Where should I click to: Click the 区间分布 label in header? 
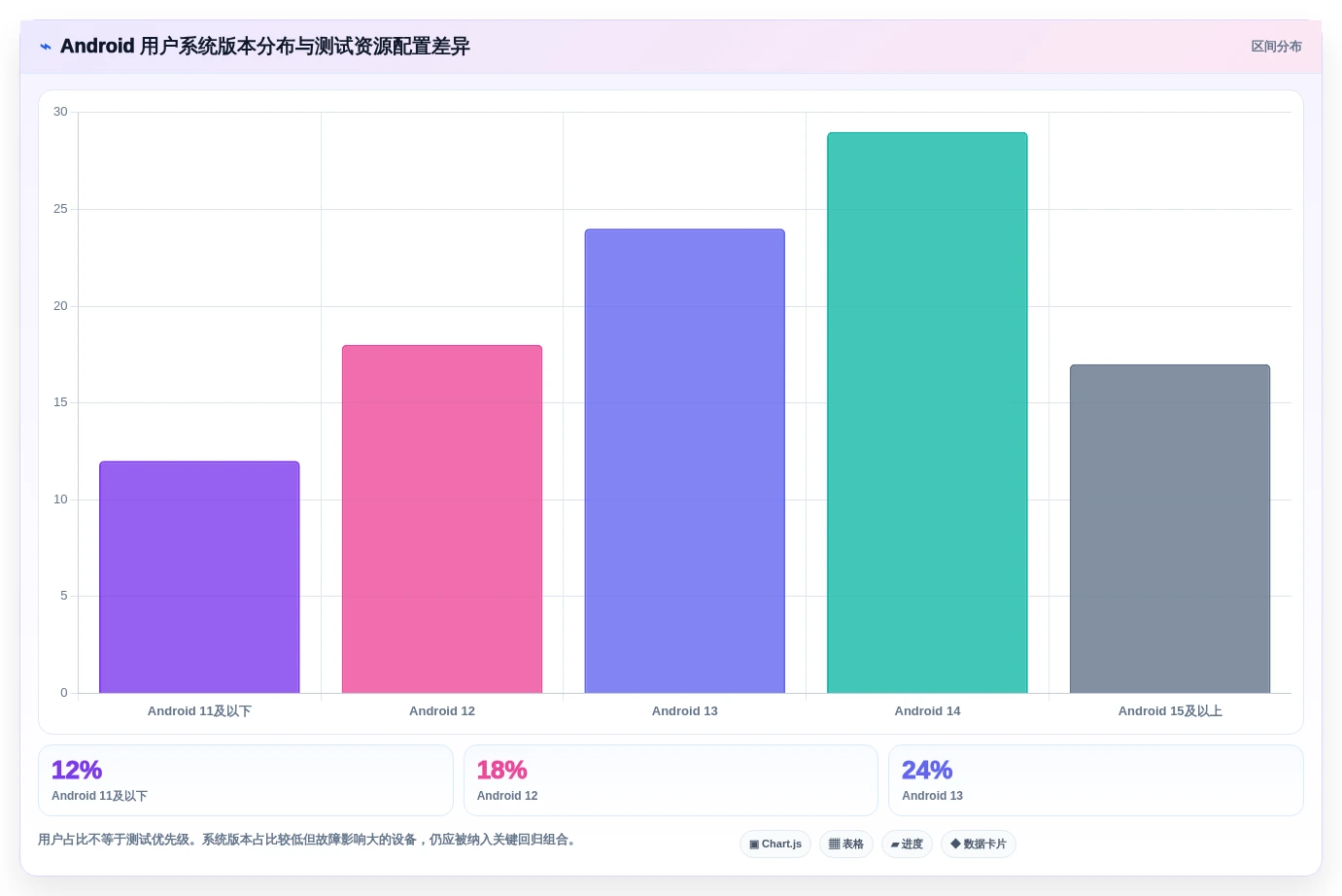1276,47
